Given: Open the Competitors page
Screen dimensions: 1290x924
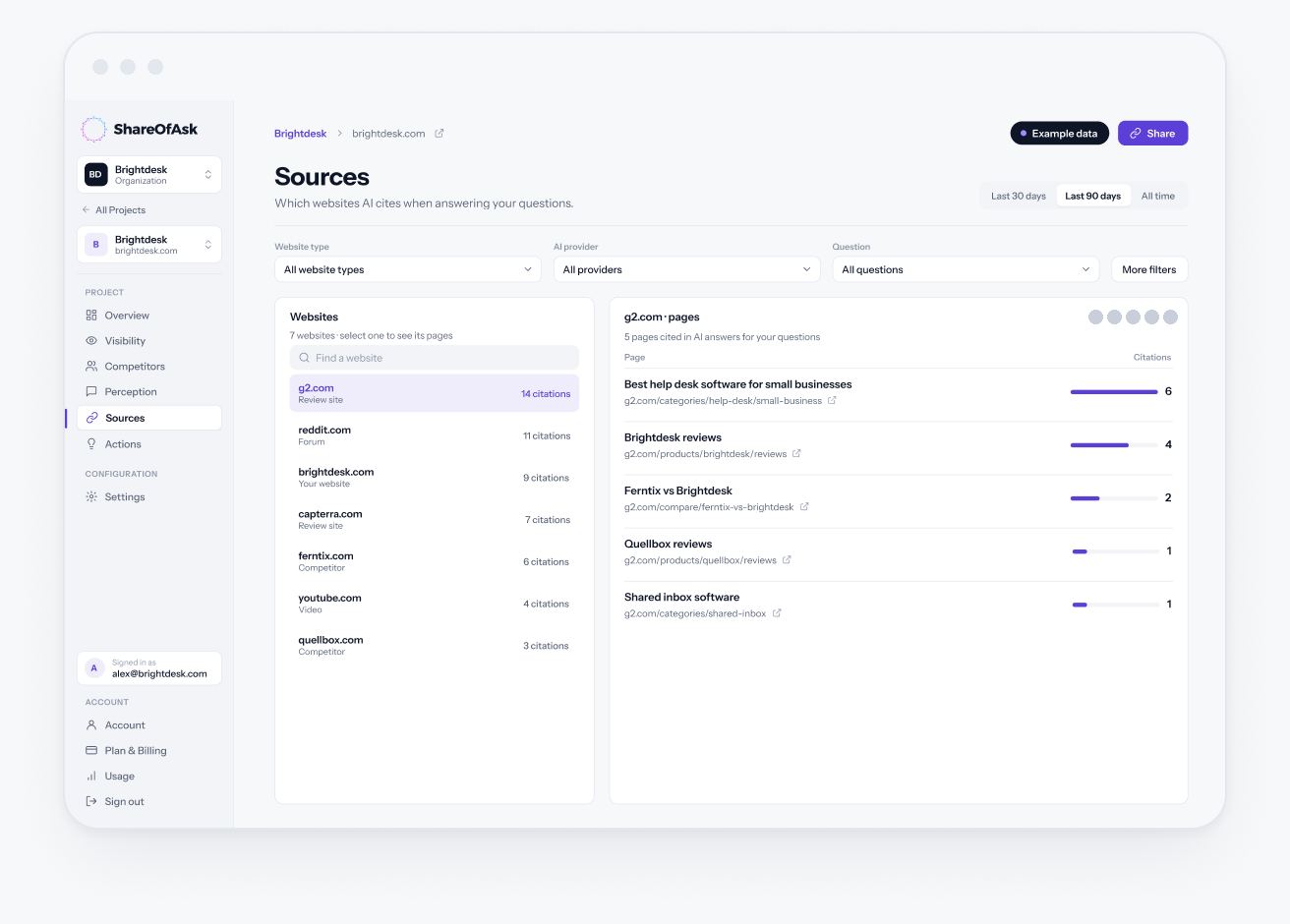Looking at the screenshot, I should click(x=149, y=367).
